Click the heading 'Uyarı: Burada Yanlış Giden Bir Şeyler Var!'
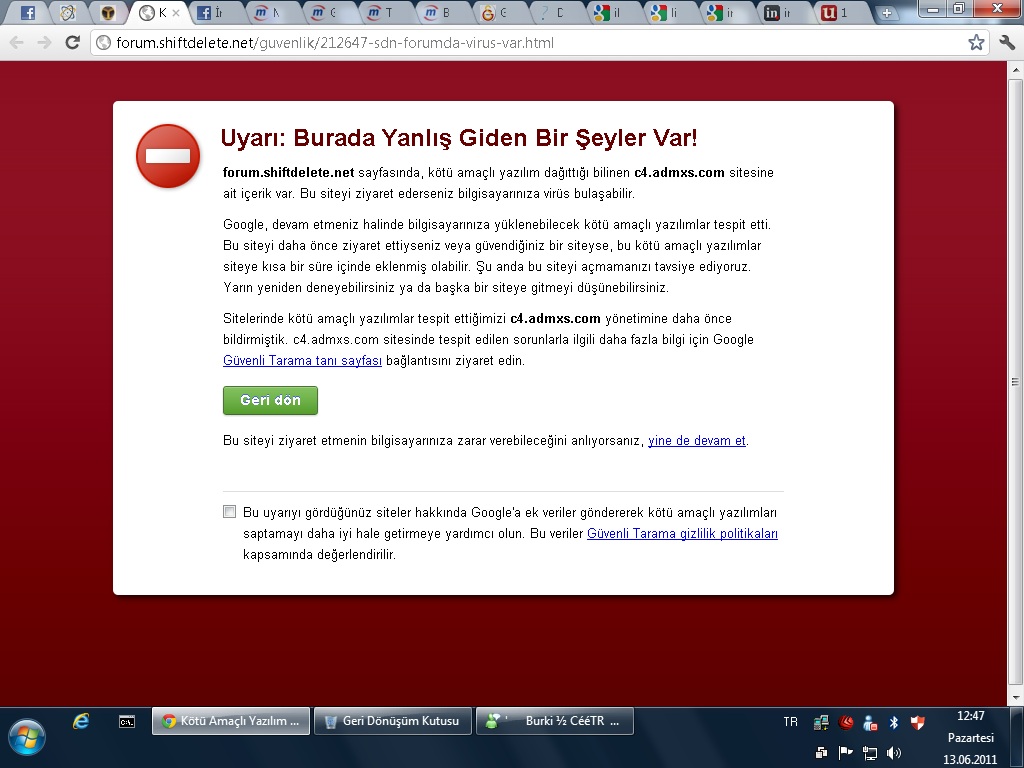The height and width of the screenshot is (768, 1024). 459,138
